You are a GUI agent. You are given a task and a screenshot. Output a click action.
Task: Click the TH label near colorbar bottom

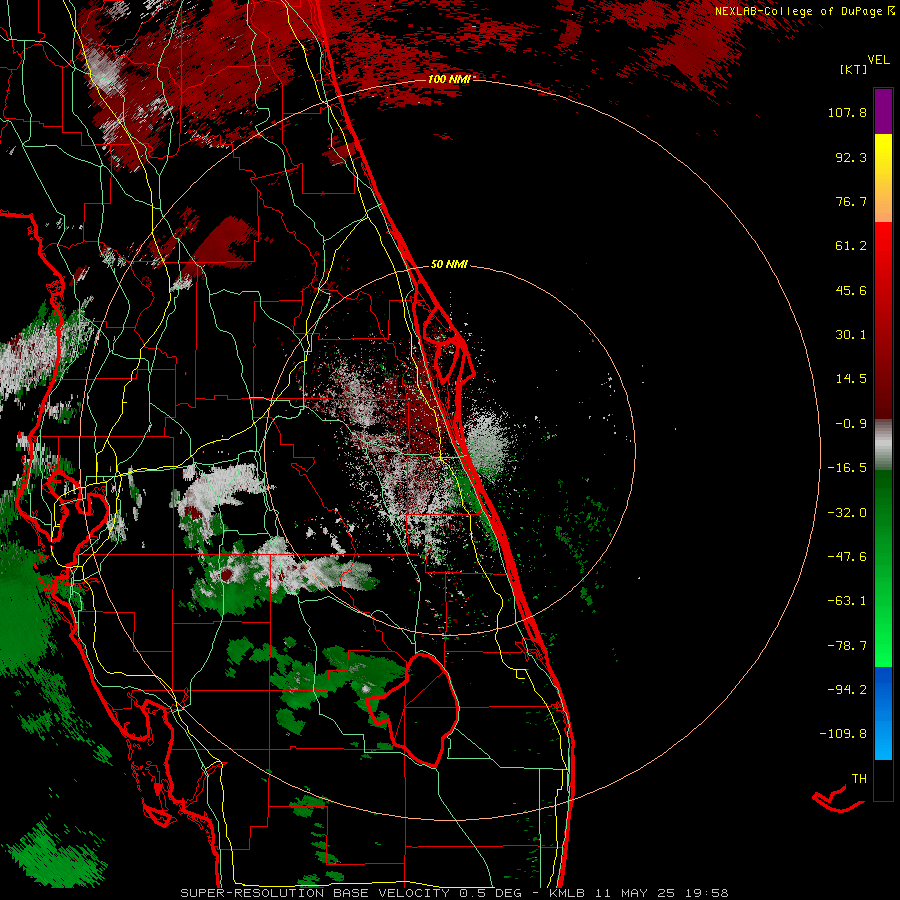click(x=859, y=779)
